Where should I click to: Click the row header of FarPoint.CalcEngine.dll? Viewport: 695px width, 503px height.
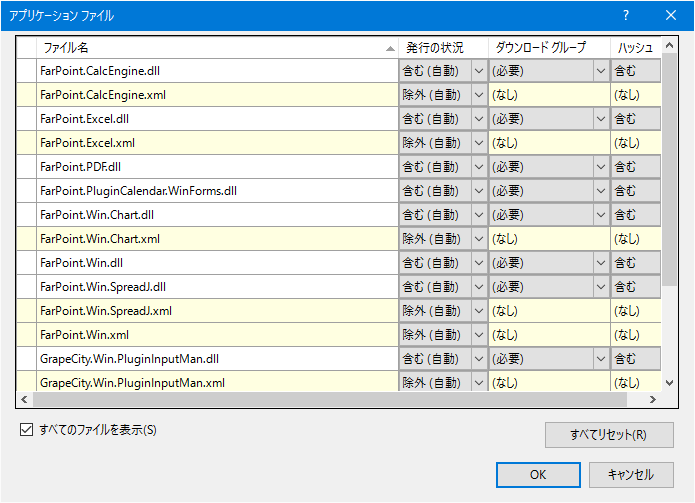tap(27, 71)
